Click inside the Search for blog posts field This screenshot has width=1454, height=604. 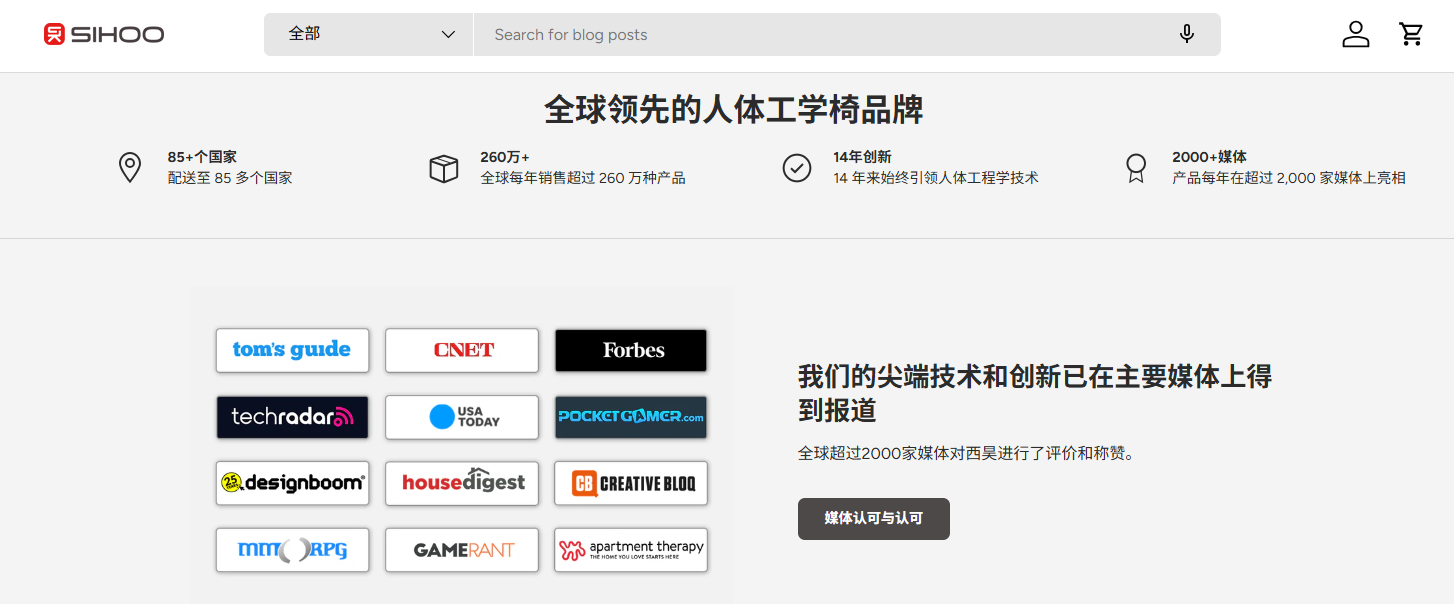[x=830, y=35]
